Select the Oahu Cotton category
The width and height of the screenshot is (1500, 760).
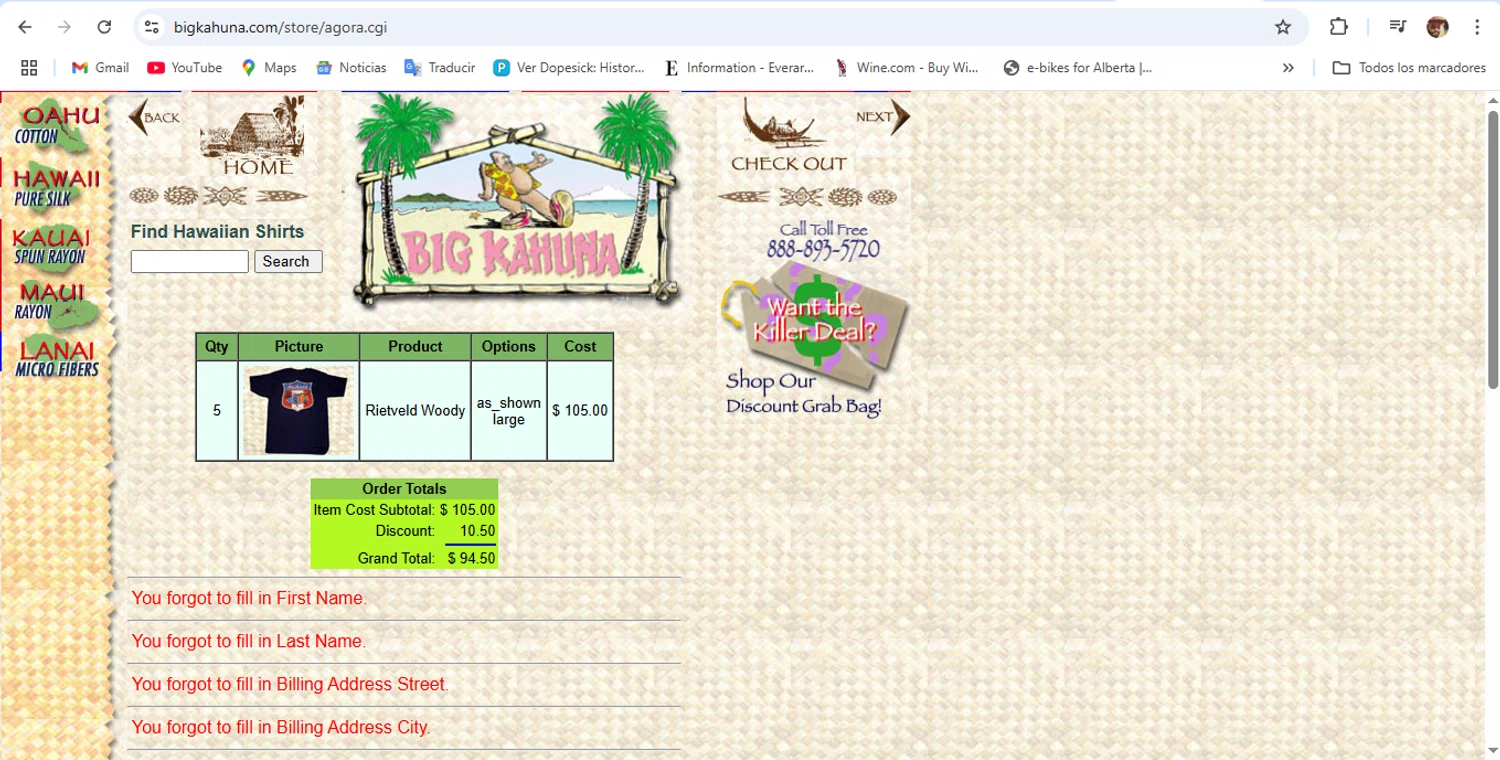click(x=57, y=124)
